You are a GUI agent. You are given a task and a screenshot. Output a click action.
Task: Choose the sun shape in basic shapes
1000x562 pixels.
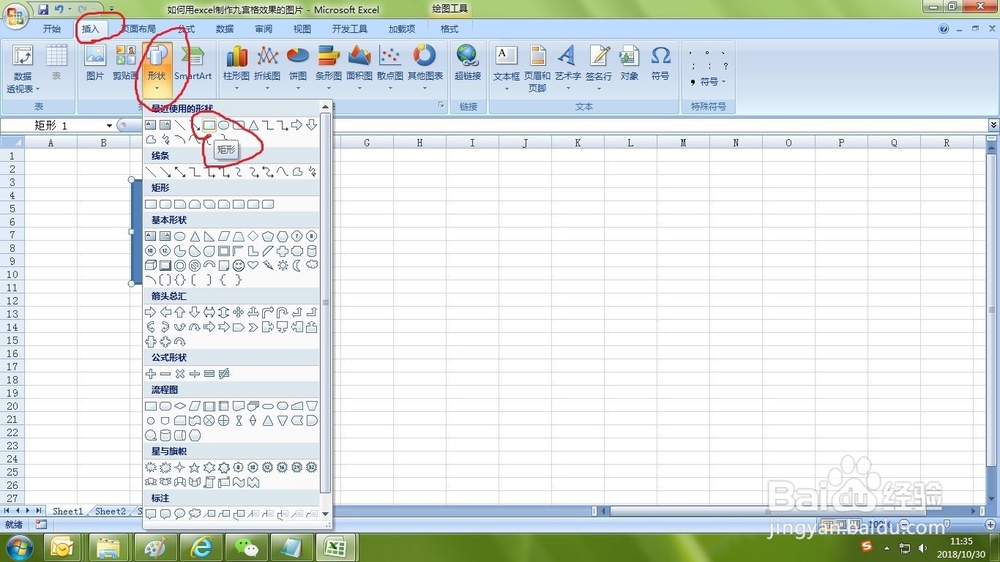pyautogui.click(x=283, y=265)
